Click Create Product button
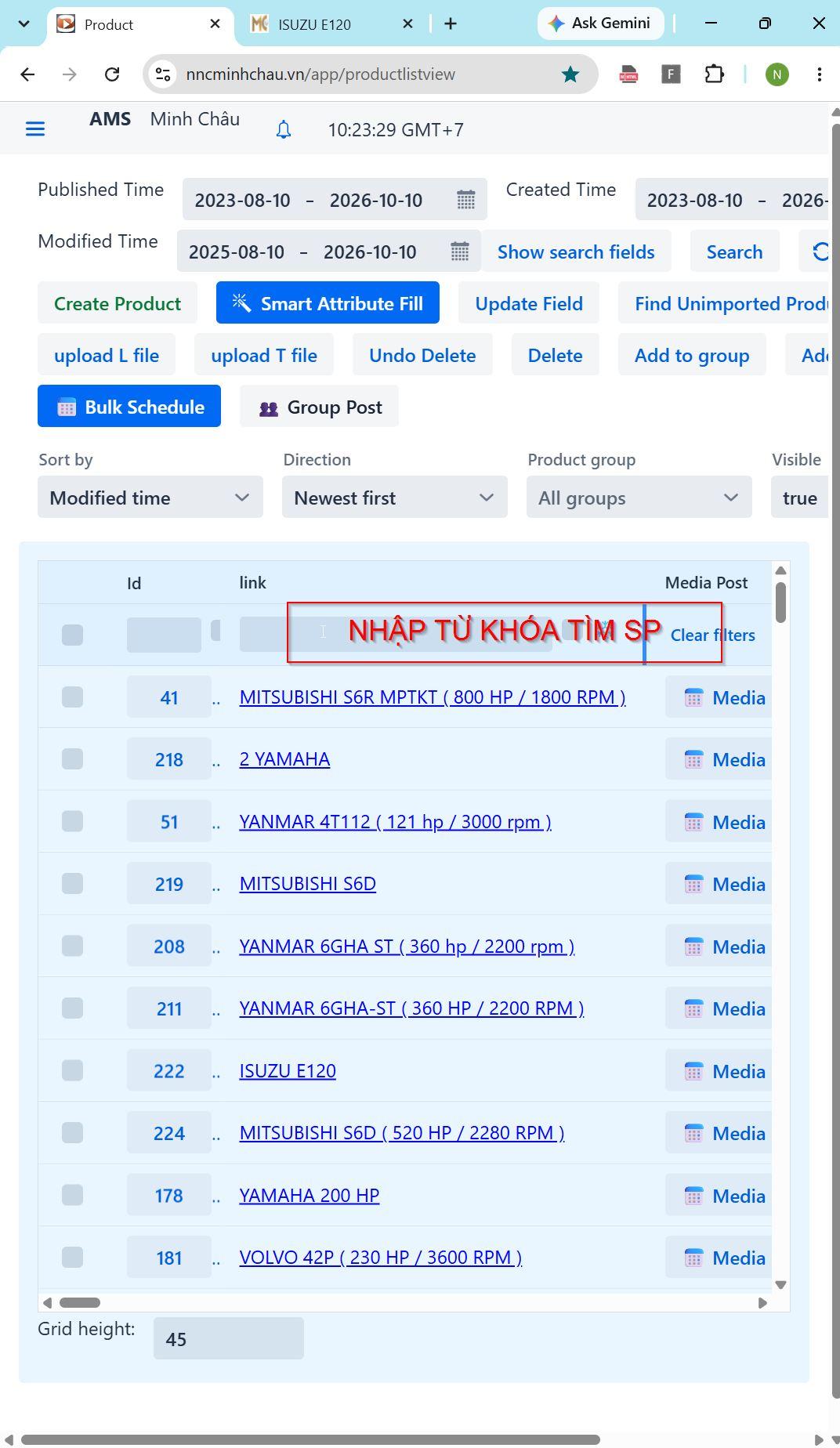 (x=118, y=303)
